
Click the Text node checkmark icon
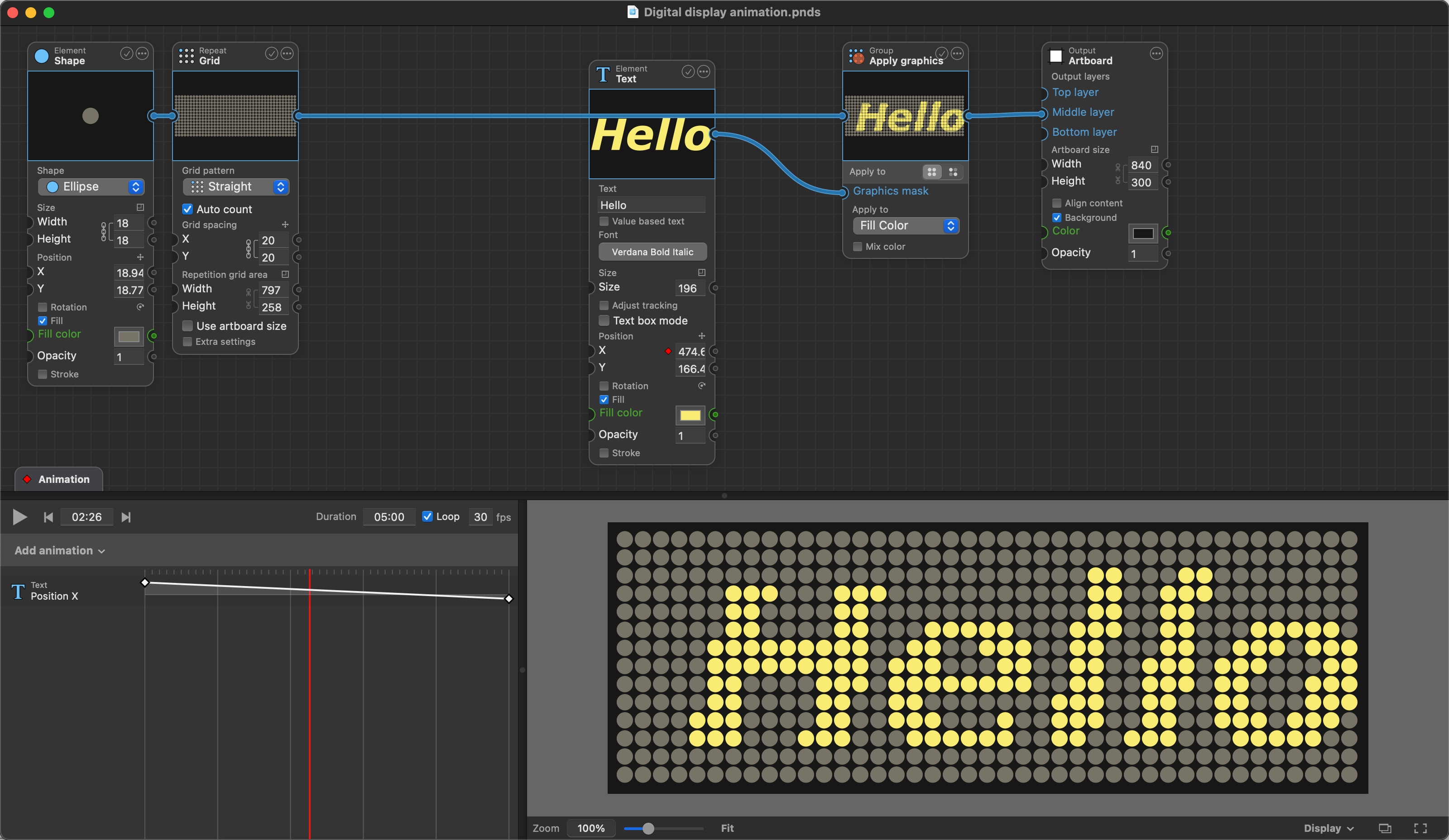click(688, 72)
